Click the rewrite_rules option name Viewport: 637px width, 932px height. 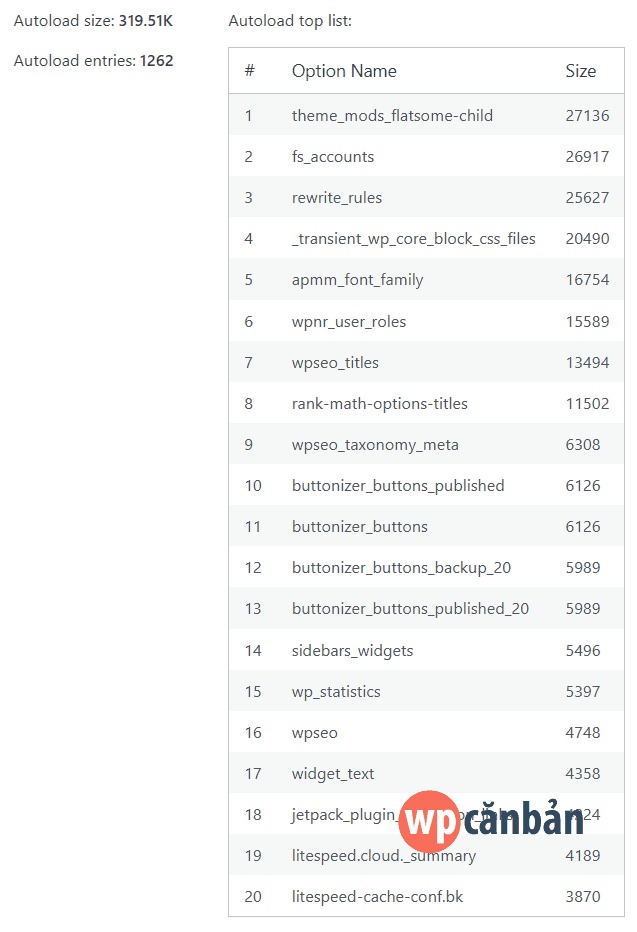tap(336, 197)
